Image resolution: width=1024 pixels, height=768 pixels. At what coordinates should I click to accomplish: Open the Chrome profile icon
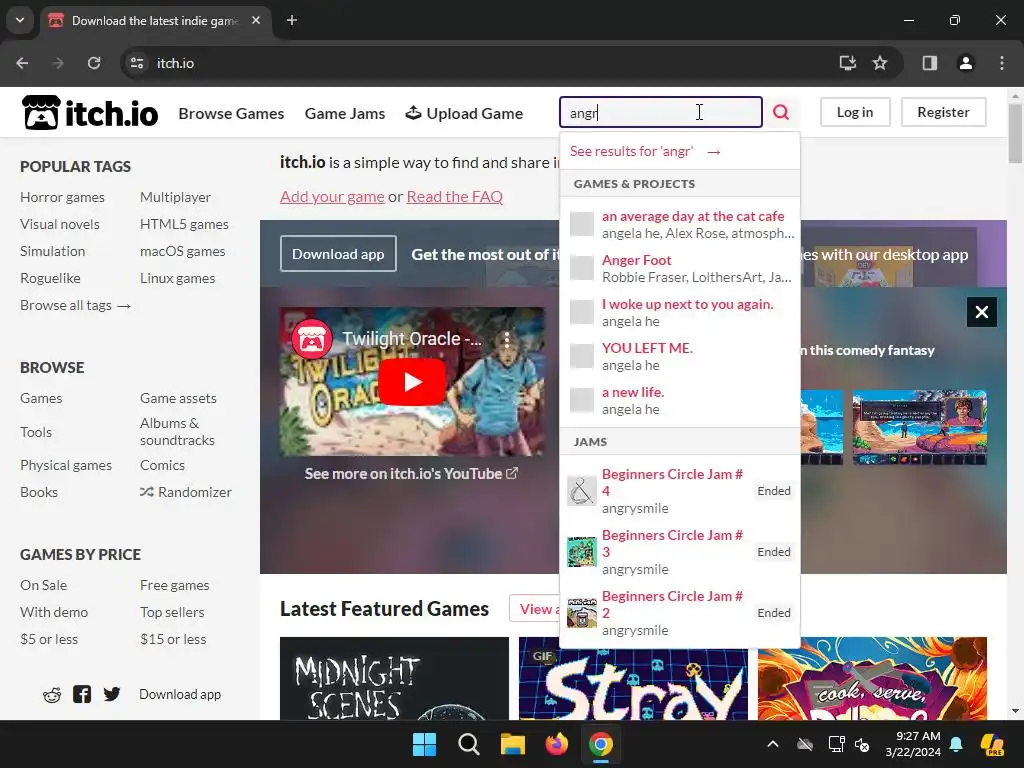[966, 63]
